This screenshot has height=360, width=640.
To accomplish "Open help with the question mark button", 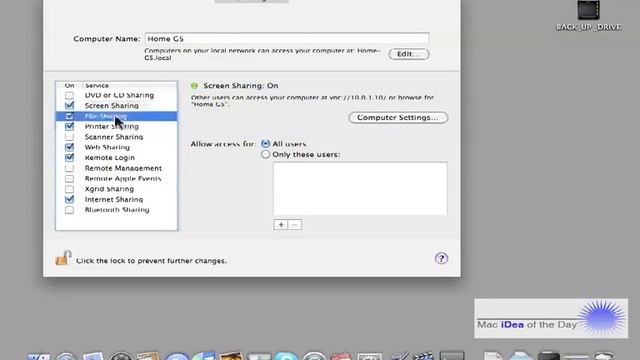I will click(x=441, y=258).
